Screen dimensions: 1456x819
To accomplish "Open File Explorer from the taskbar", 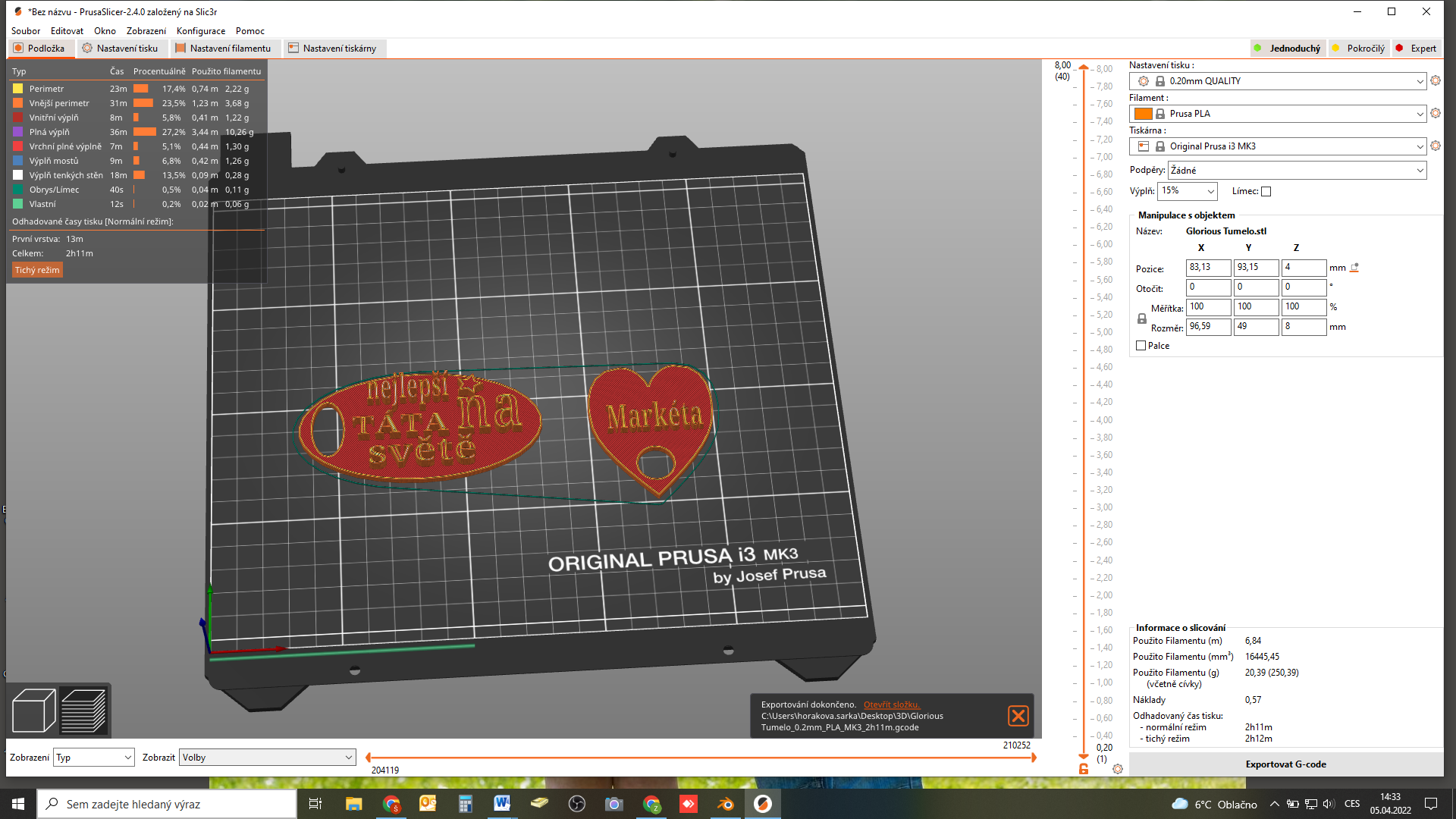I will 353,804.
